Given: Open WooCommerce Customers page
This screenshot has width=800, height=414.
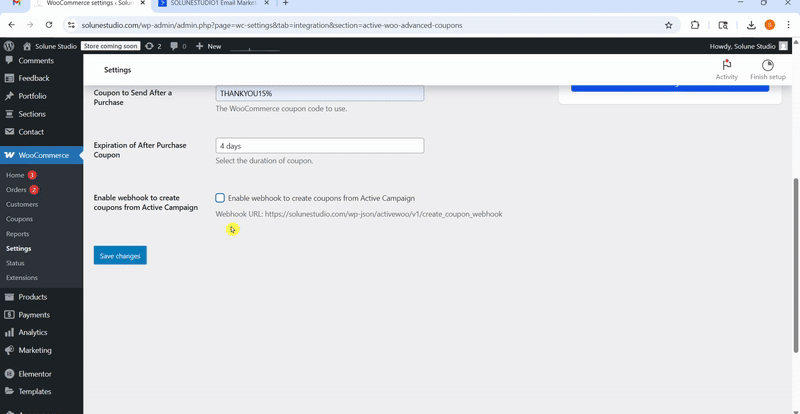Looking at the screenshot, I should pyautogui.click(x=22, y=204).
